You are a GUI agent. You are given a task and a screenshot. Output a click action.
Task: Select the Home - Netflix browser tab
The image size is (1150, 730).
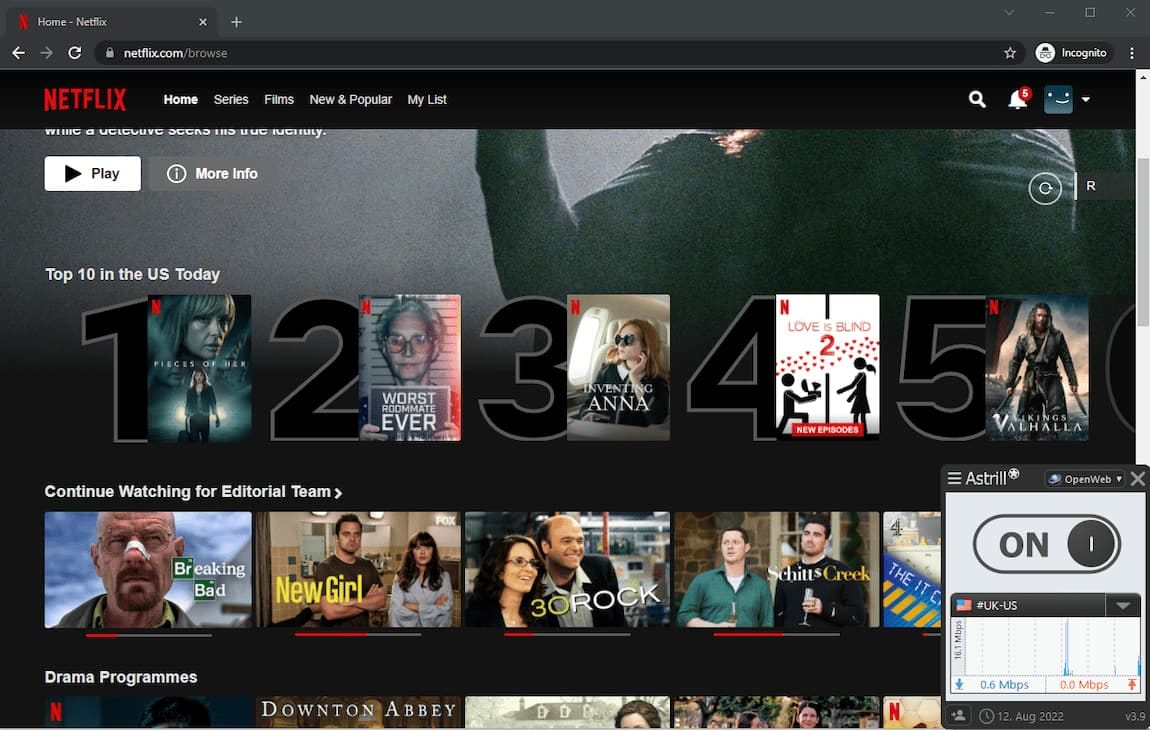pyautogui.click(x=111, y=22)
